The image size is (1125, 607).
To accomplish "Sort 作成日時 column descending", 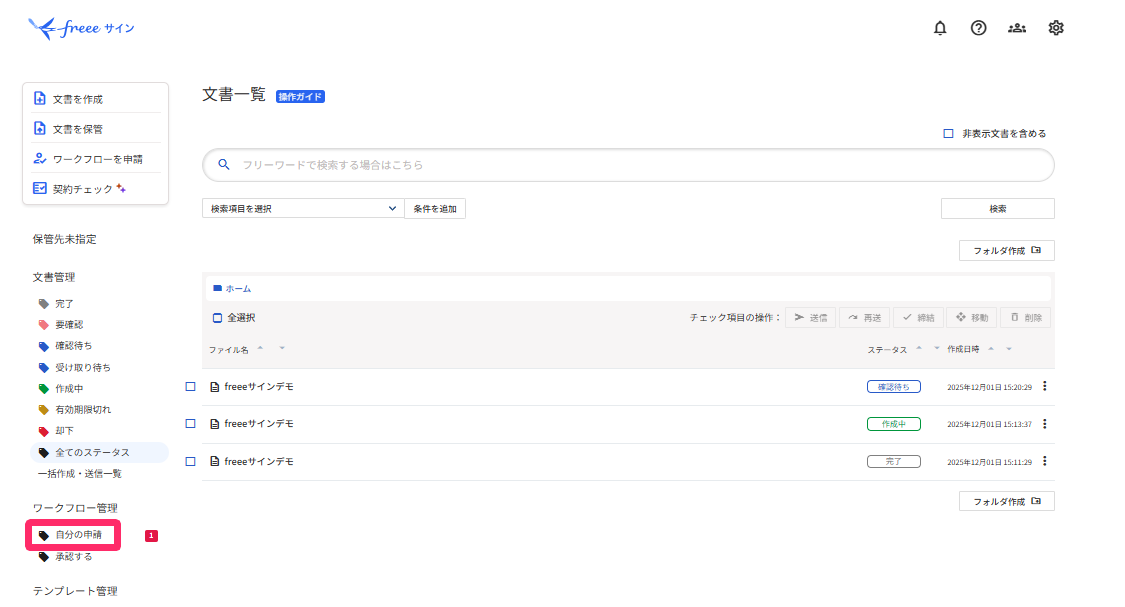I will pyautogui.click(x=1009, y=349).
